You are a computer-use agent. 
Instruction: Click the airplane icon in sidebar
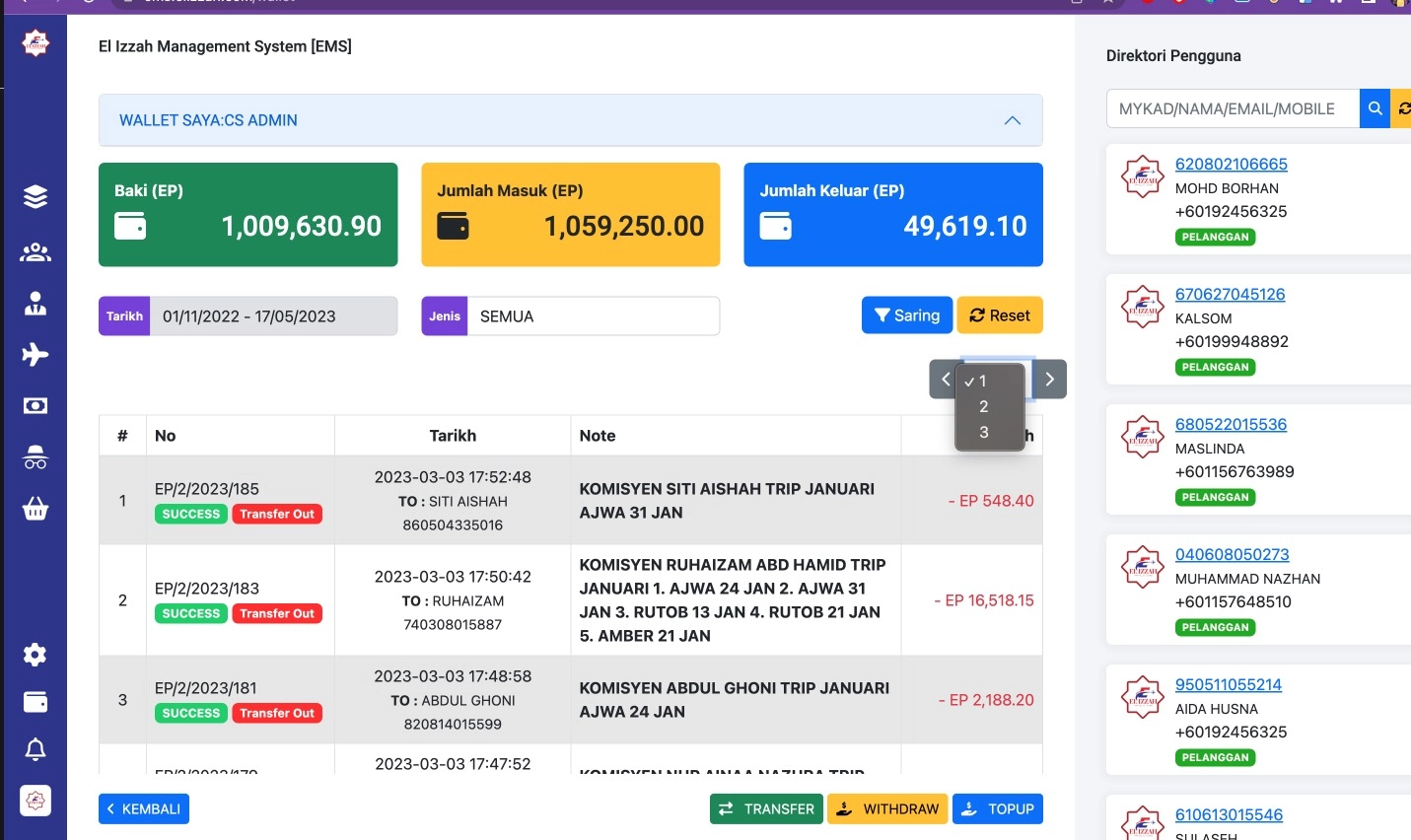point(35,355)
